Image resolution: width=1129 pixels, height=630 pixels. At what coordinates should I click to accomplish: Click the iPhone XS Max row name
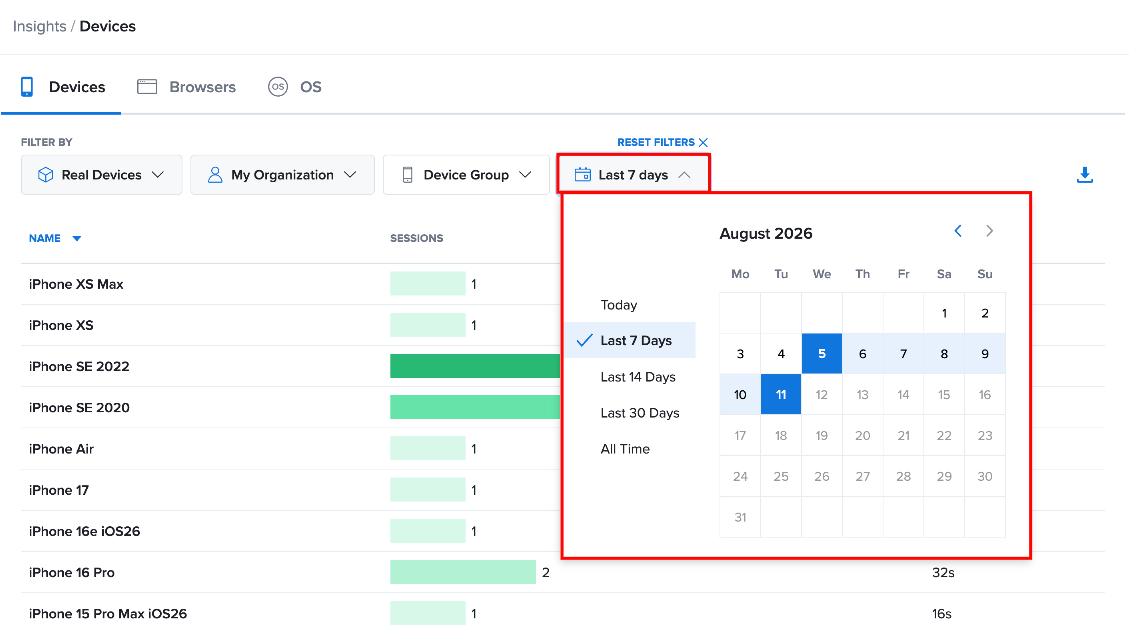click(x=76, y=284)
